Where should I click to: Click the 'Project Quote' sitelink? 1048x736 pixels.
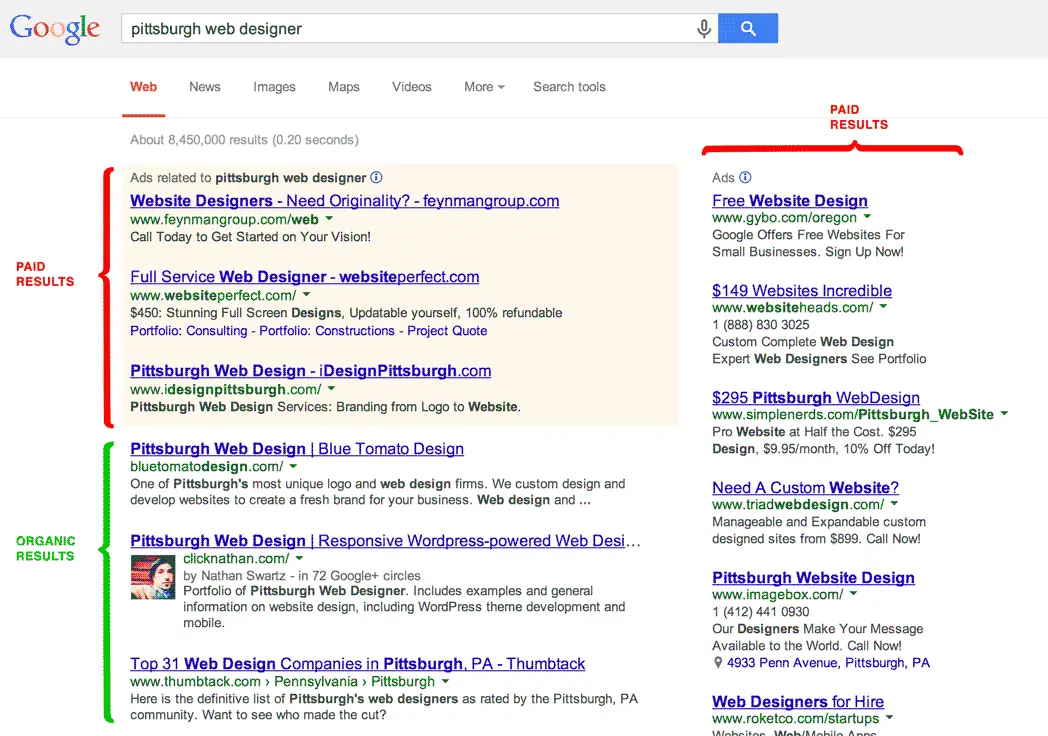(x=447, y=331)
